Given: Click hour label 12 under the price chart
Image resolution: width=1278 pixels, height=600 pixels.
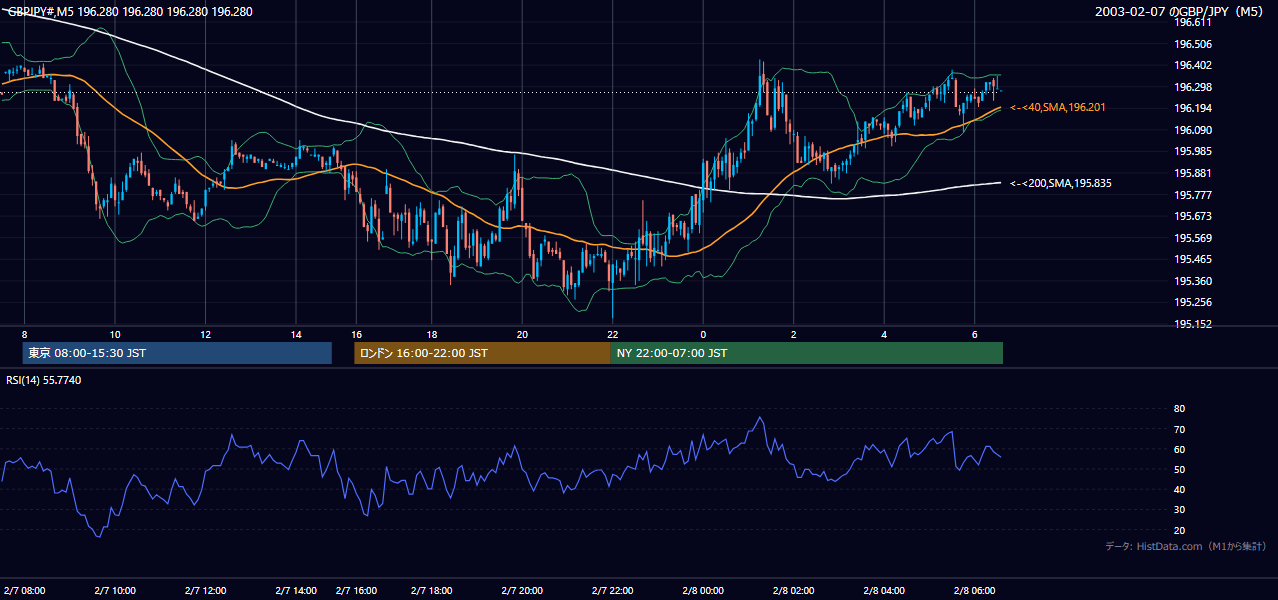Looking at the screenshot, I should (205, 334).
